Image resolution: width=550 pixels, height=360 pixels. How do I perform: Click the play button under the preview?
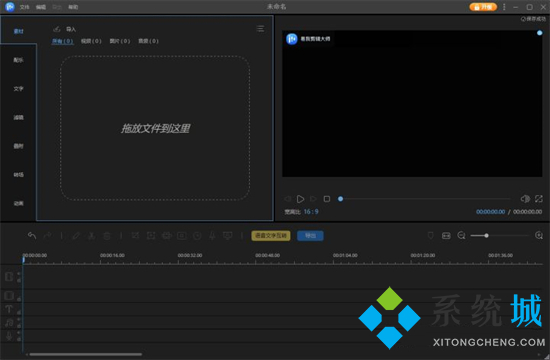pyautogui.click(x=300, y=199)
